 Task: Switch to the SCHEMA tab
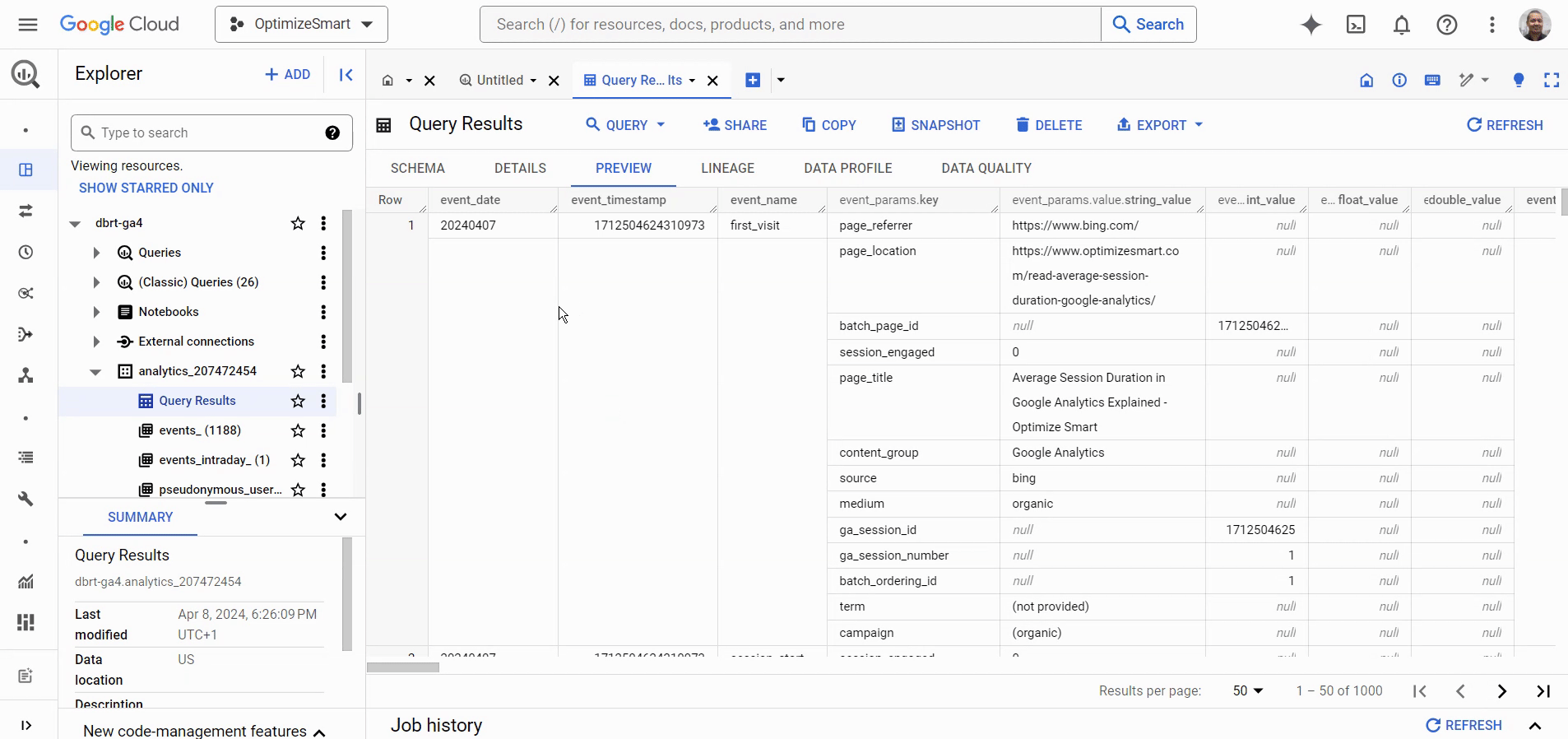417,168
